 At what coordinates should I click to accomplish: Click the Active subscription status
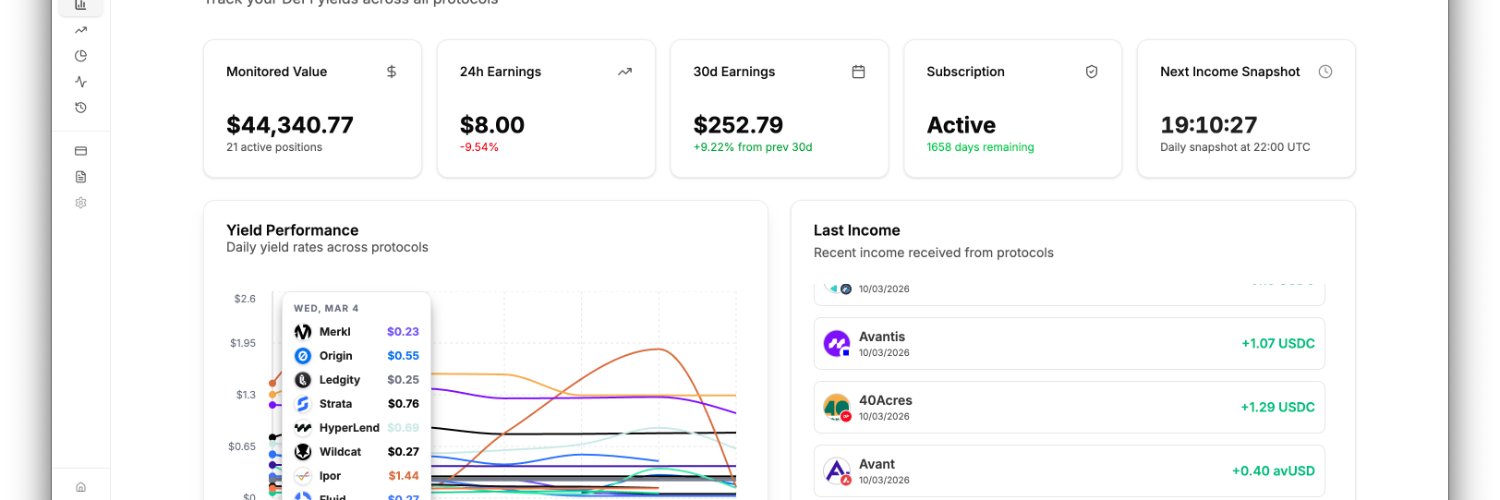point(961,125)
